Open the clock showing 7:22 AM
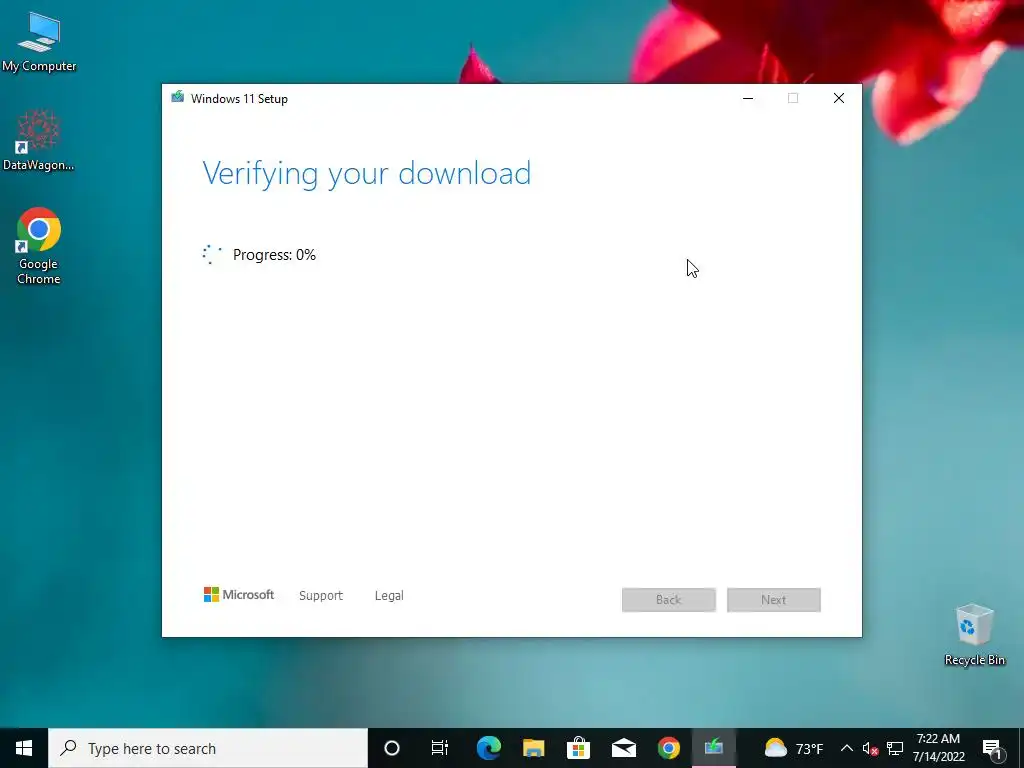 938,748
